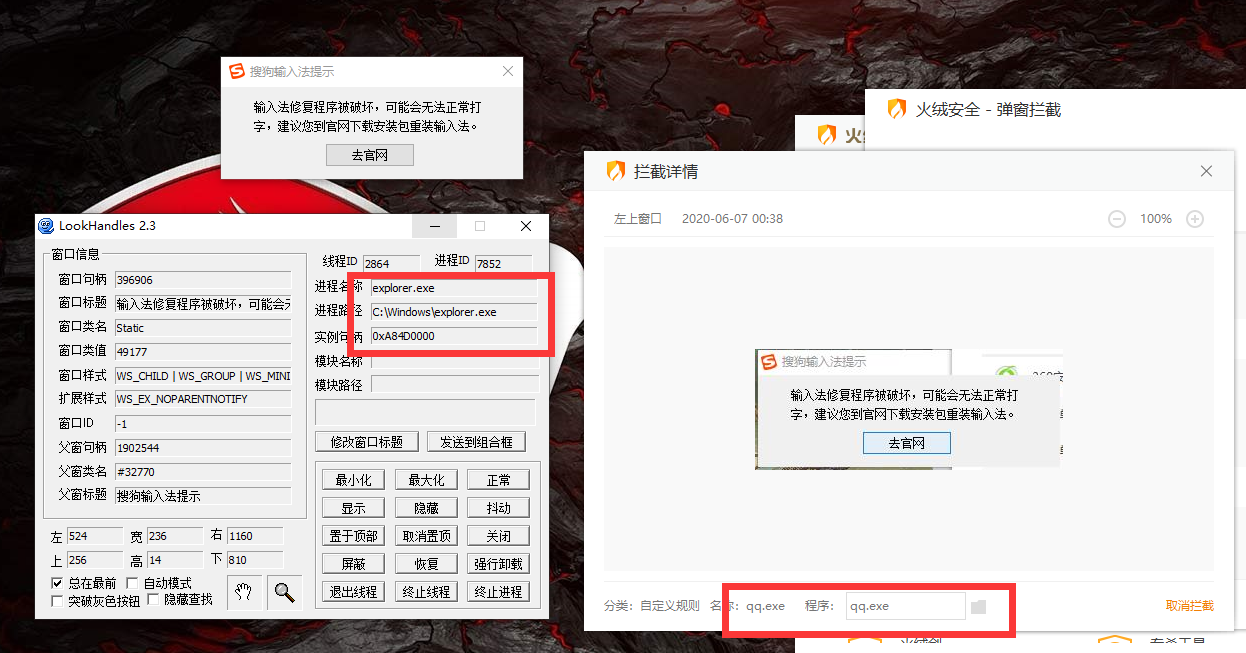Image resolution: width=1246 pixels, height=653 pixels.
Task: Click the intercepted popup screenshot preview
Action: 908,409
